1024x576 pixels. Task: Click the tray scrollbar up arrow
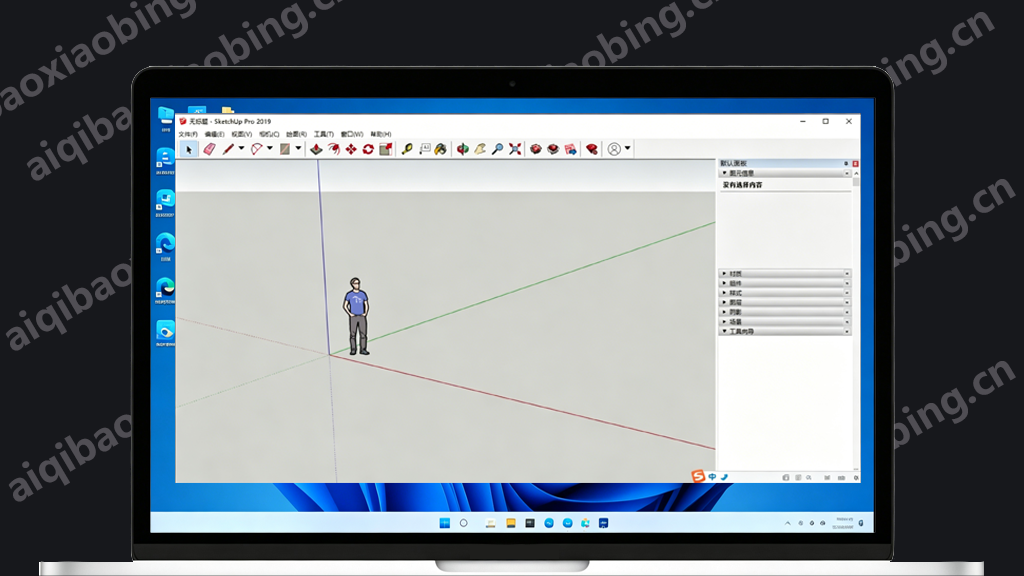(856, 173)
